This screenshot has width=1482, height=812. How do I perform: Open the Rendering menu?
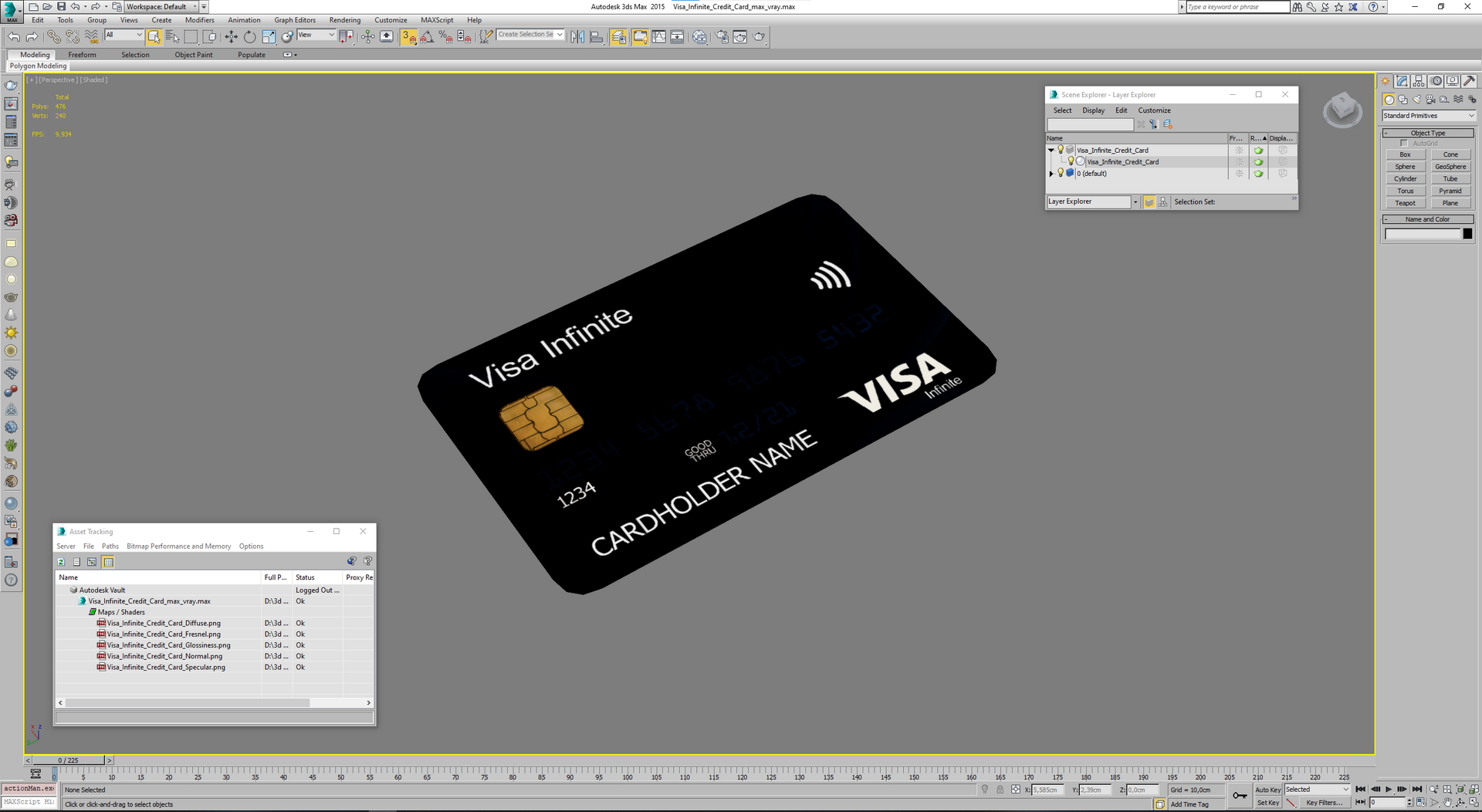pyautogui.click(x=344, y=20)
